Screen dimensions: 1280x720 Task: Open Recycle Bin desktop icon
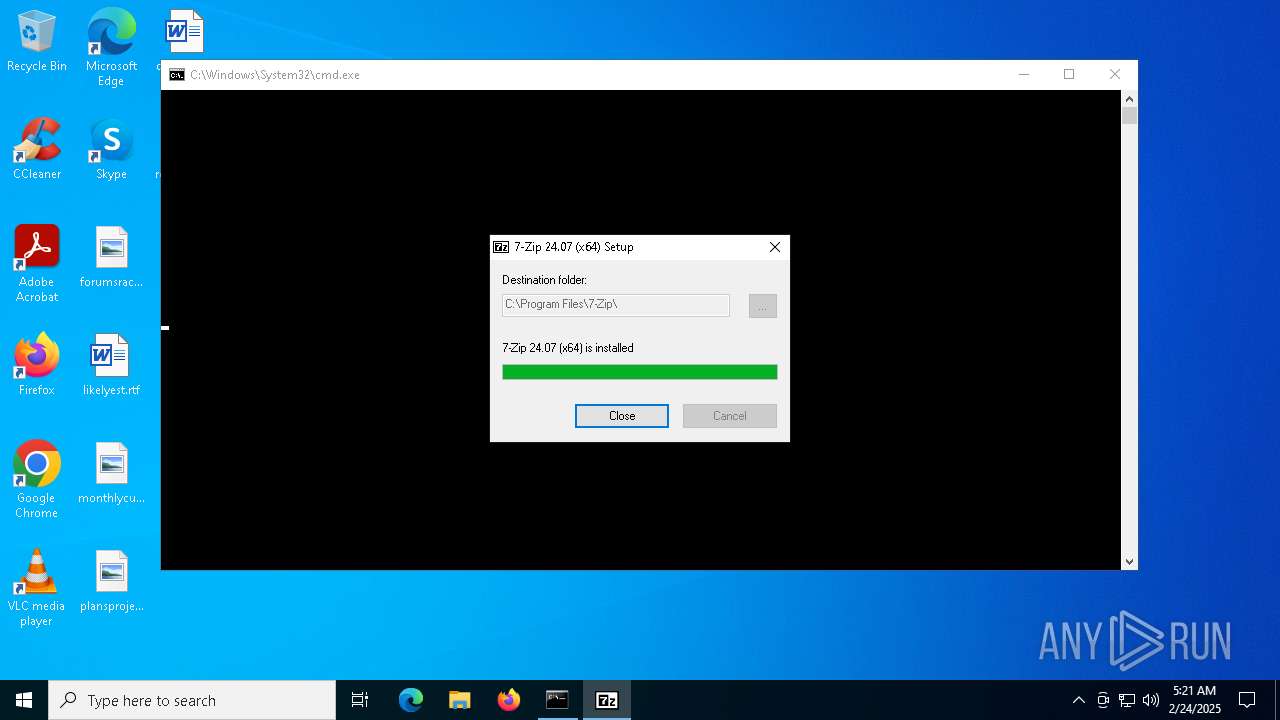coord(37,42)
